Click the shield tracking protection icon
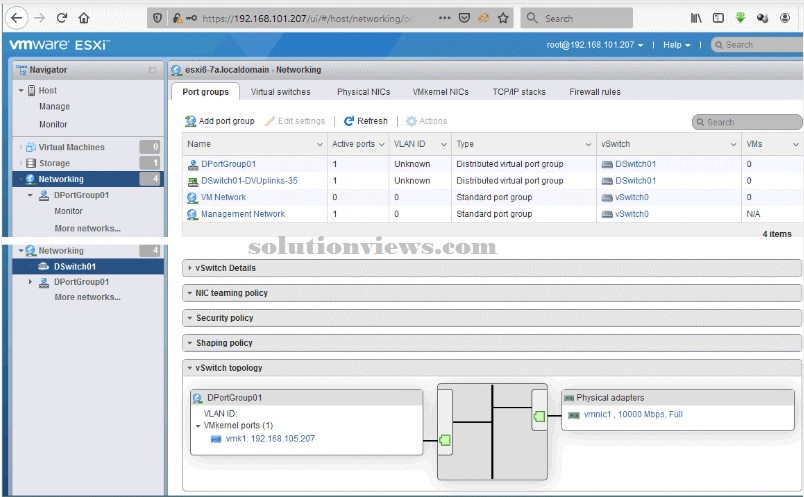 (x=157, y=18)
